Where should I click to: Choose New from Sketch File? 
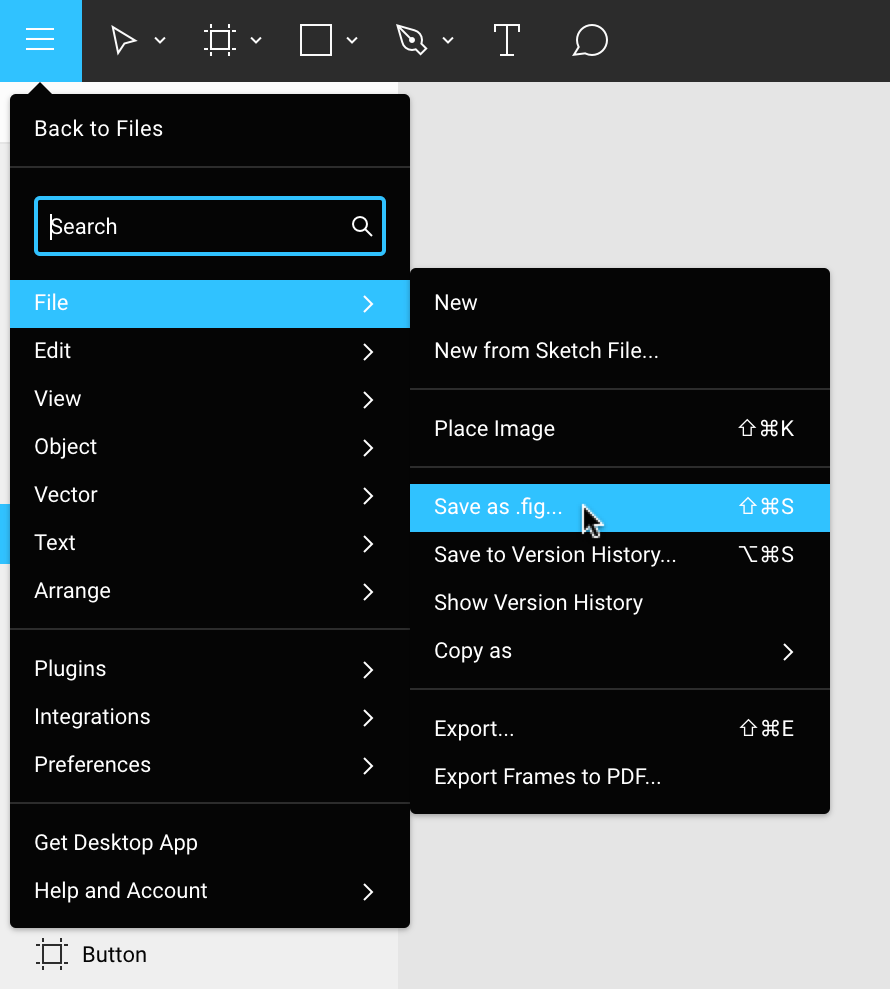coord(619,351)
